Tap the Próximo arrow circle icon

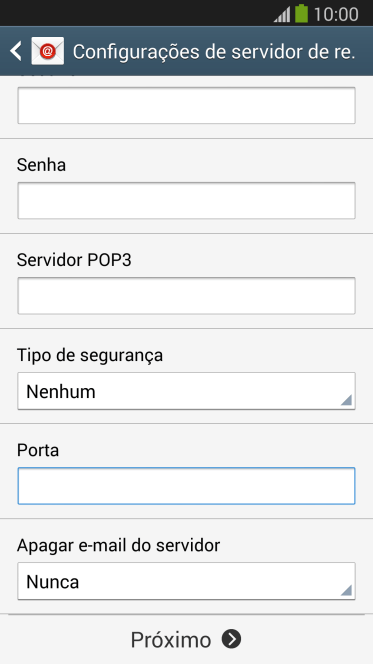232,639
